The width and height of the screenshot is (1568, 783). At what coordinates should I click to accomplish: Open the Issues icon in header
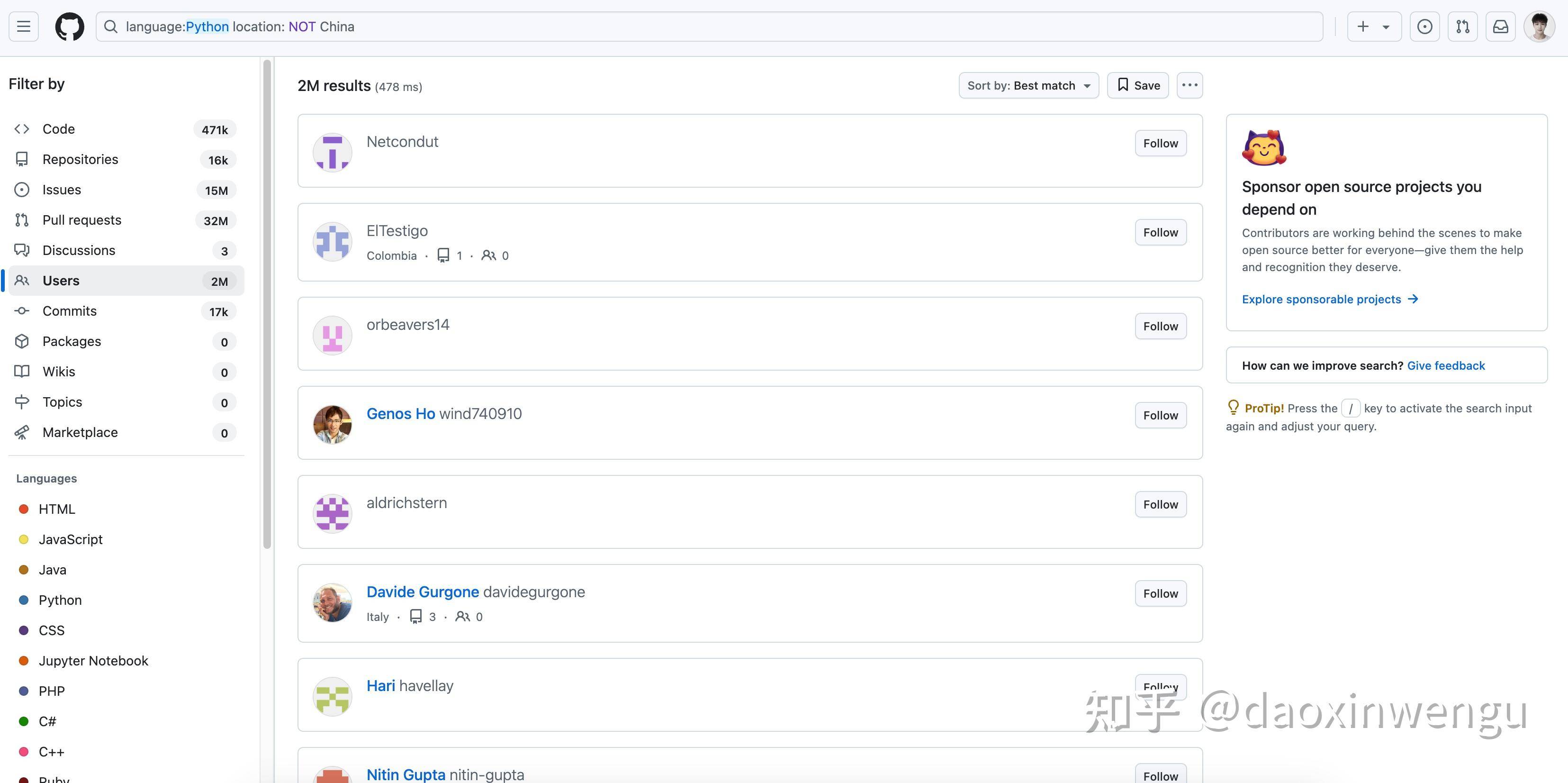pos(1424,27)
